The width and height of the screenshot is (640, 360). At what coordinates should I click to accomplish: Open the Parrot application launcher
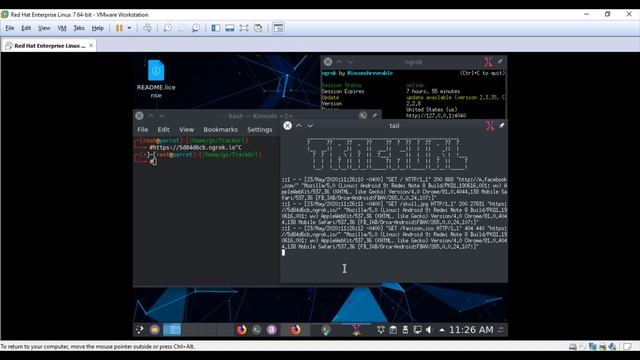(140, 329)
